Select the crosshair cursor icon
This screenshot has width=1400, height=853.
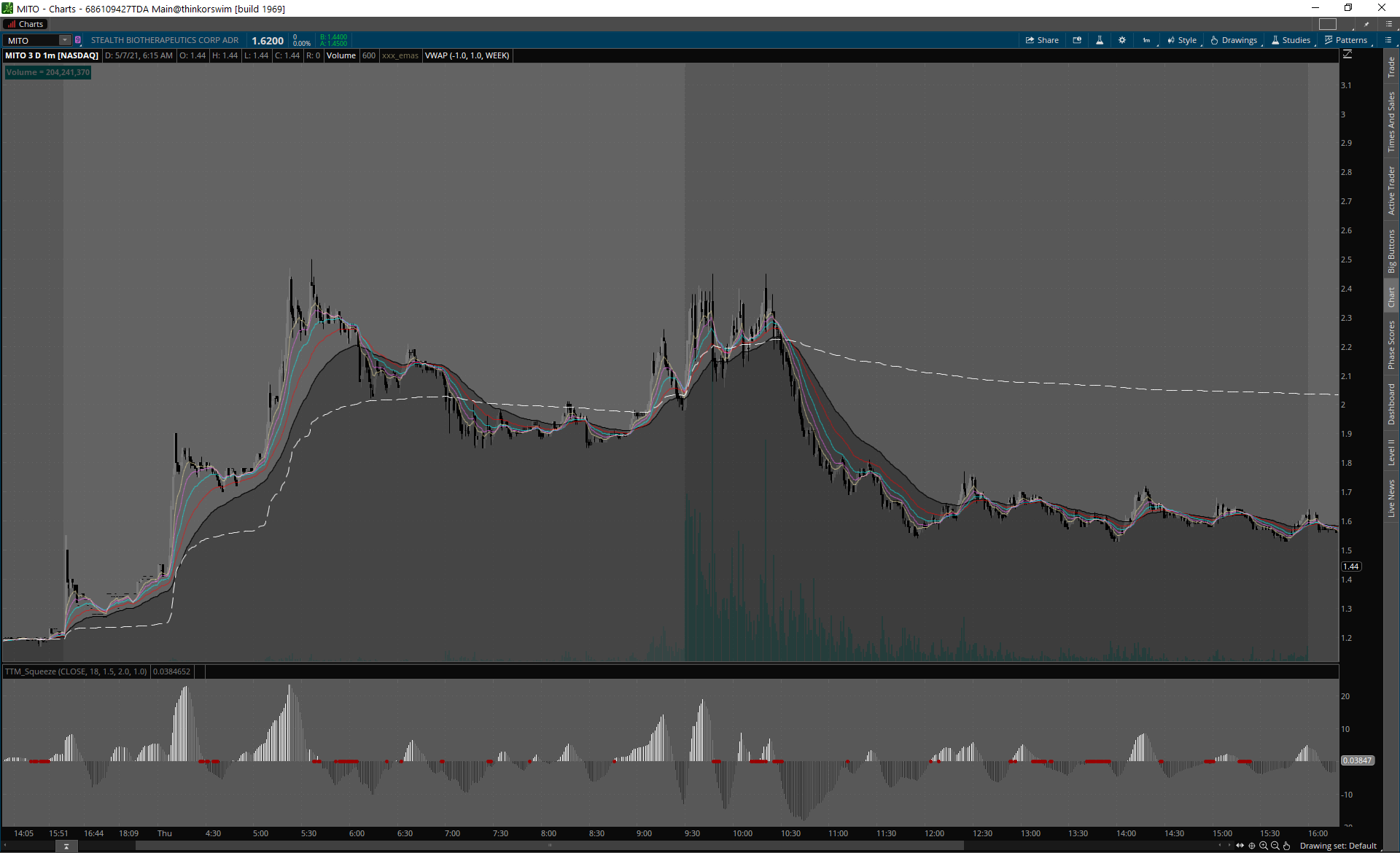pyautogui.click(x=1252, y=846)
